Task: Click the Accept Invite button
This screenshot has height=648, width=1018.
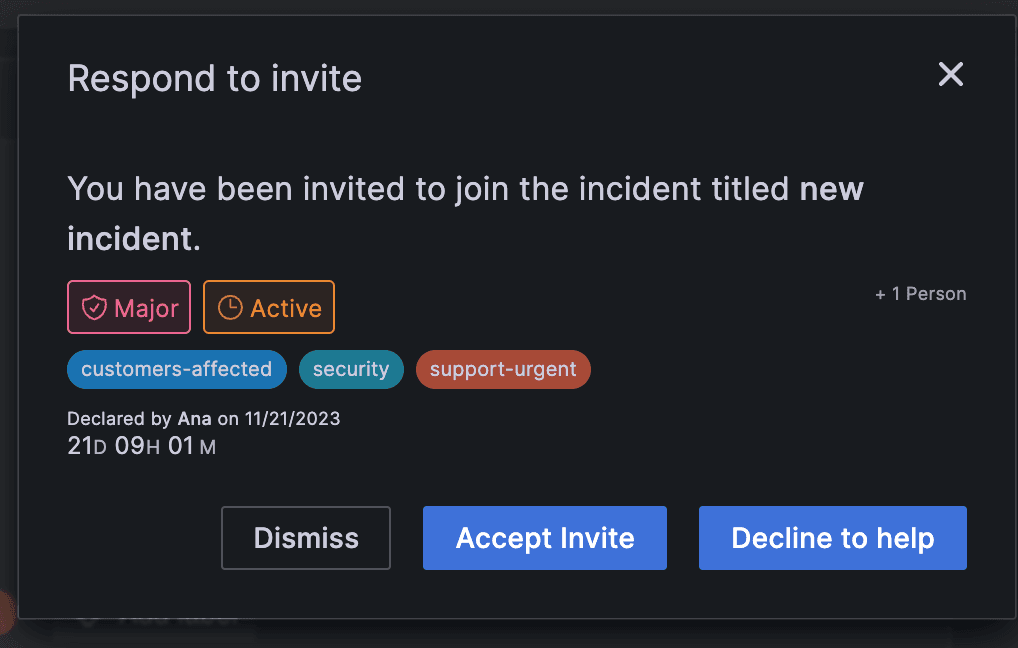Action: [544, 538]
